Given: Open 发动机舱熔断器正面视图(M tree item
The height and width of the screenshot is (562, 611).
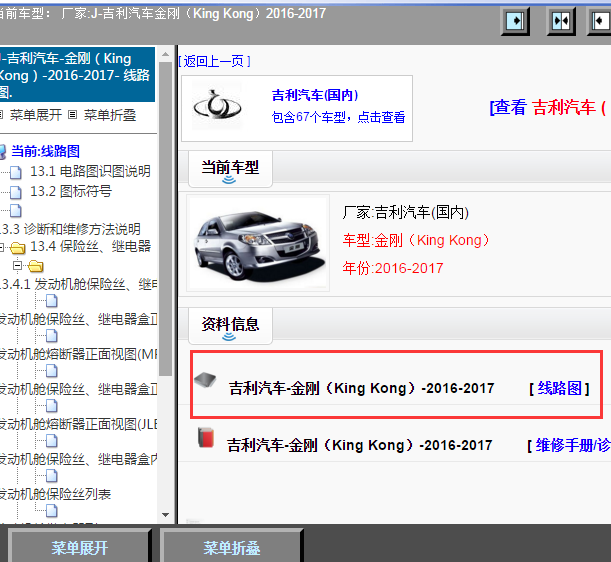Looking at the screenshot, I should (x=79, y=354).
